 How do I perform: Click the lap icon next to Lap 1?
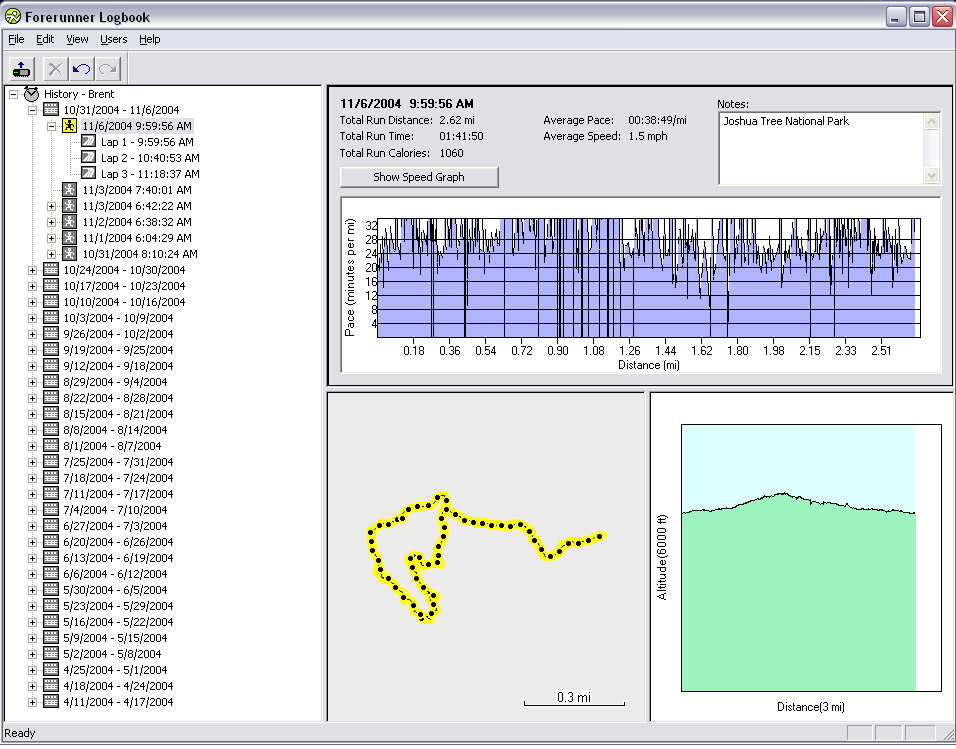point(88,142)
